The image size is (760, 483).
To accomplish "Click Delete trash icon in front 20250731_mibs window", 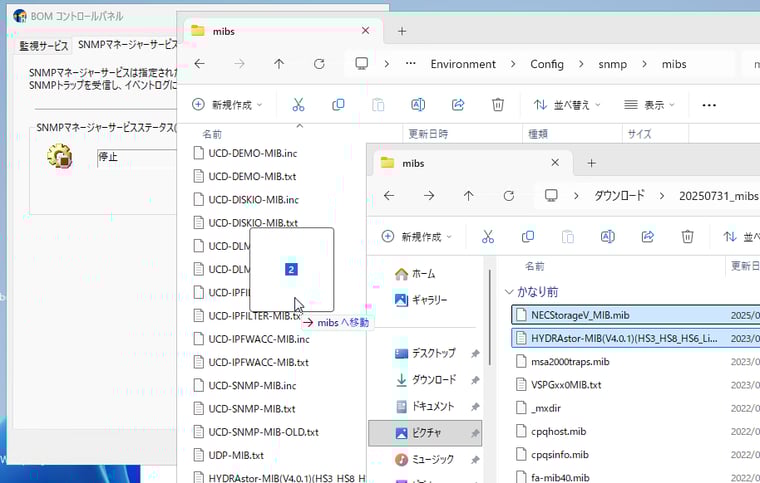I will [x=687, y=236].
